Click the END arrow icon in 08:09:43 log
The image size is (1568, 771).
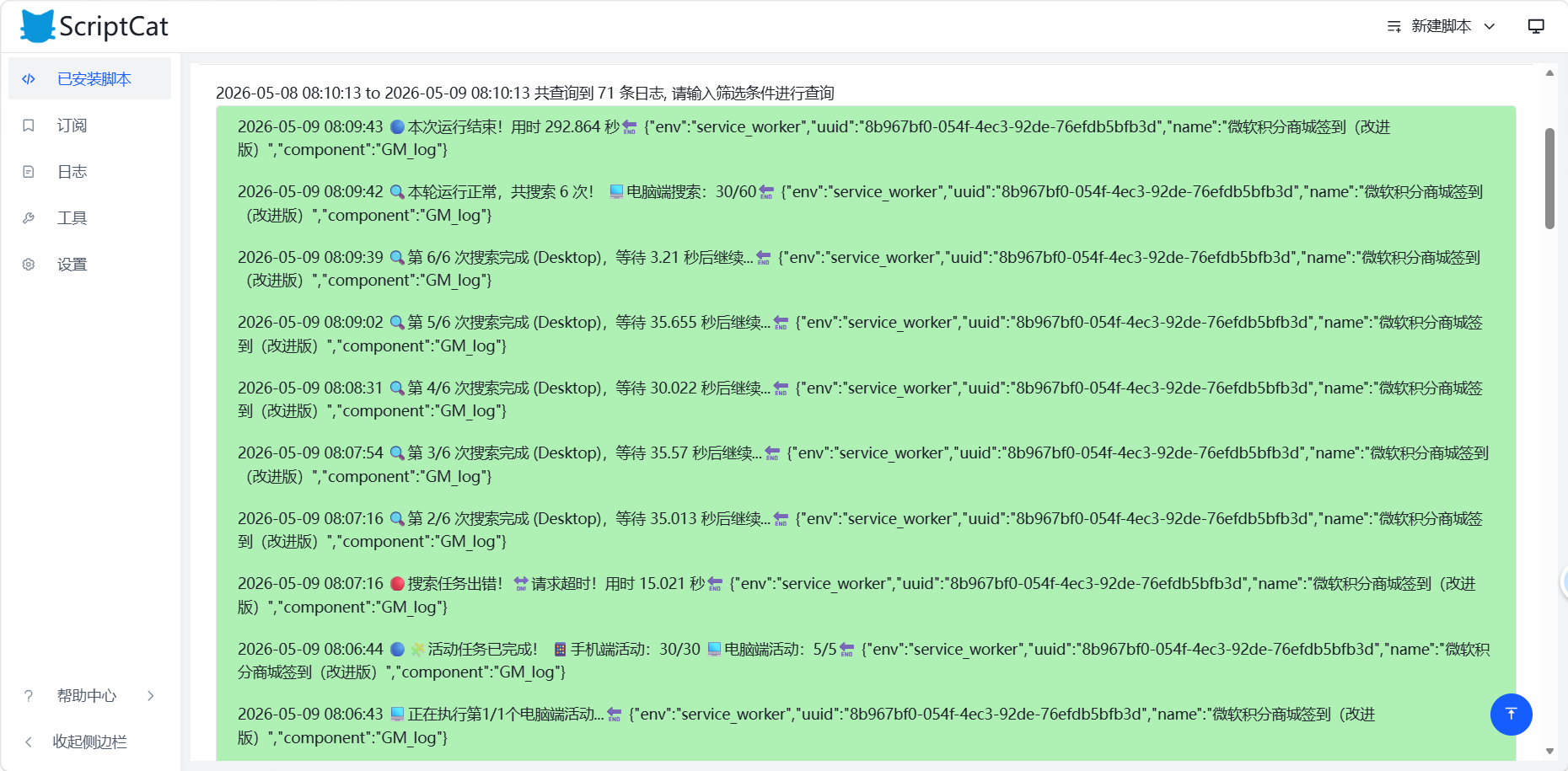coord(630,127)
